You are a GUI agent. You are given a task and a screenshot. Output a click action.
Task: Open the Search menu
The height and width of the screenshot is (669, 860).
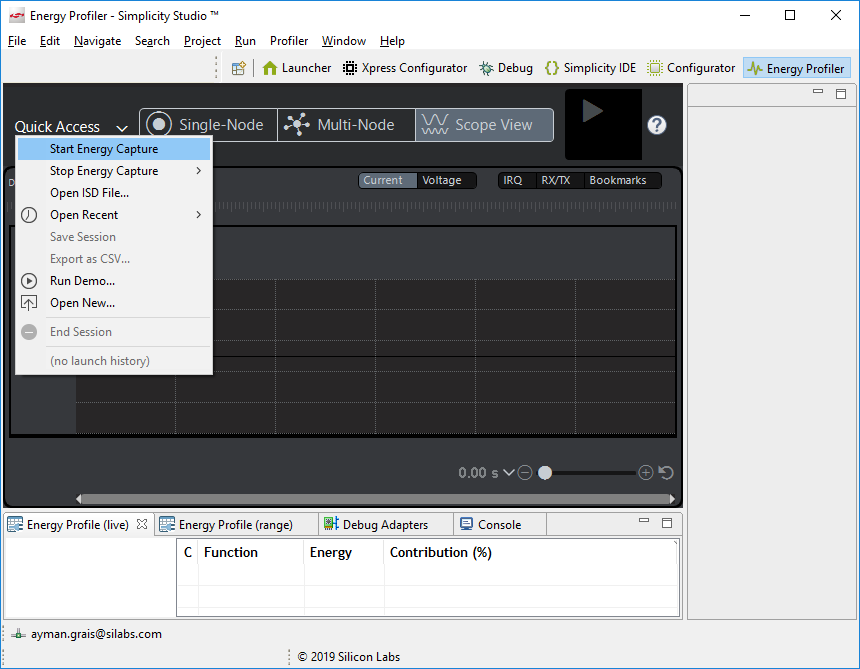tap(152, 41)
